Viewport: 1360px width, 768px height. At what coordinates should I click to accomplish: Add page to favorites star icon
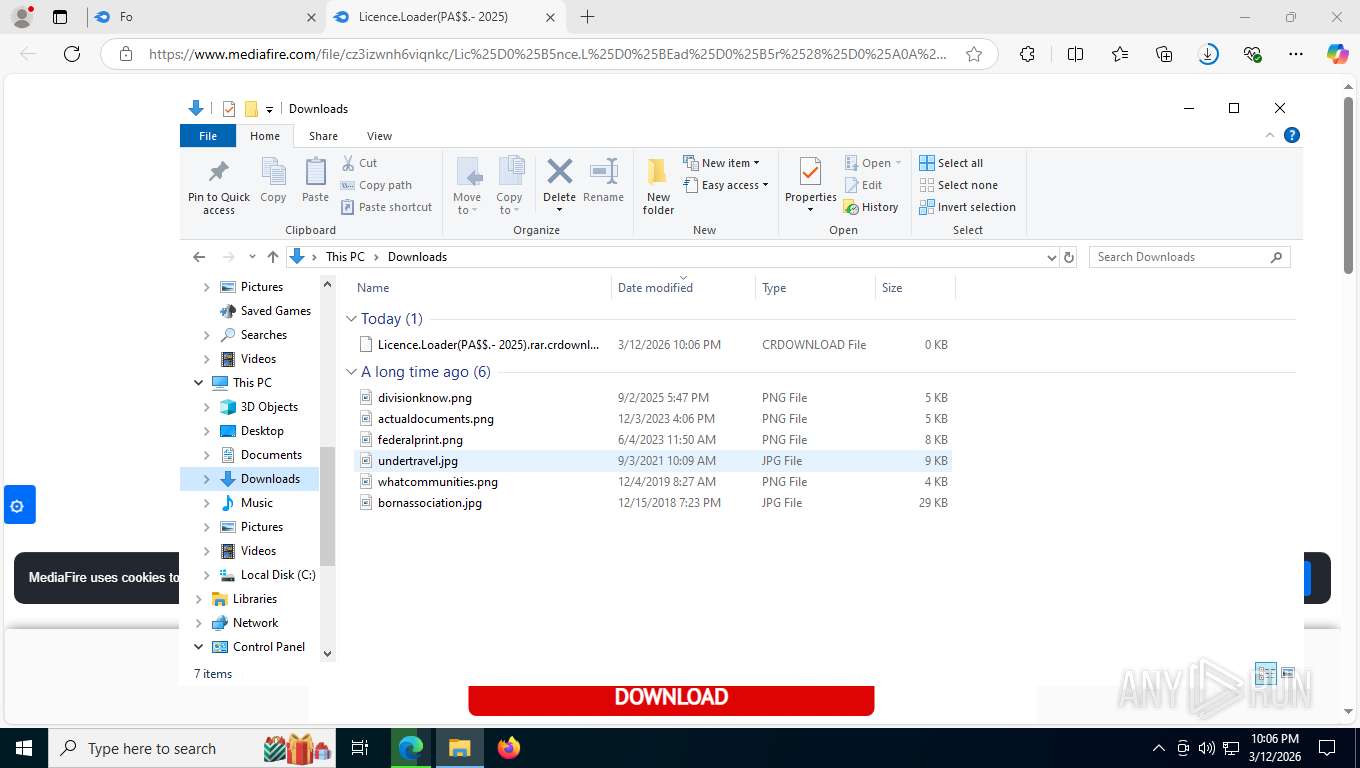tap(974, 54)
